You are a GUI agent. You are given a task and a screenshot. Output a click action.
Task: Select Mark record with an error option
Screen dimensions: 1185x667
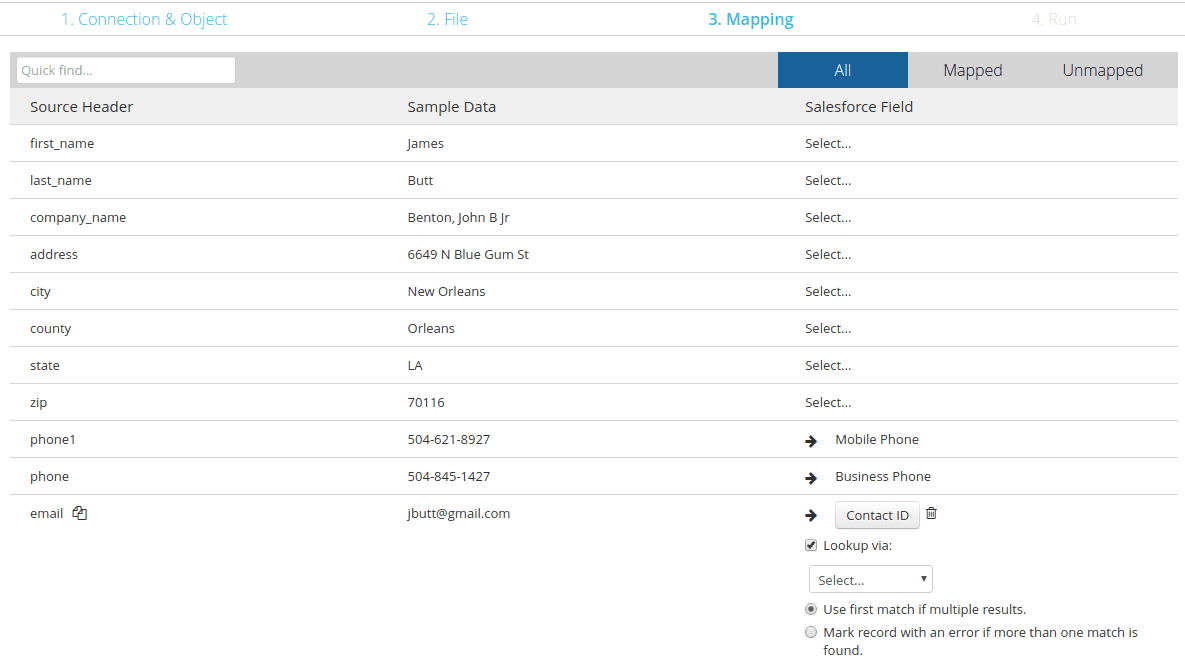point(811,632)
